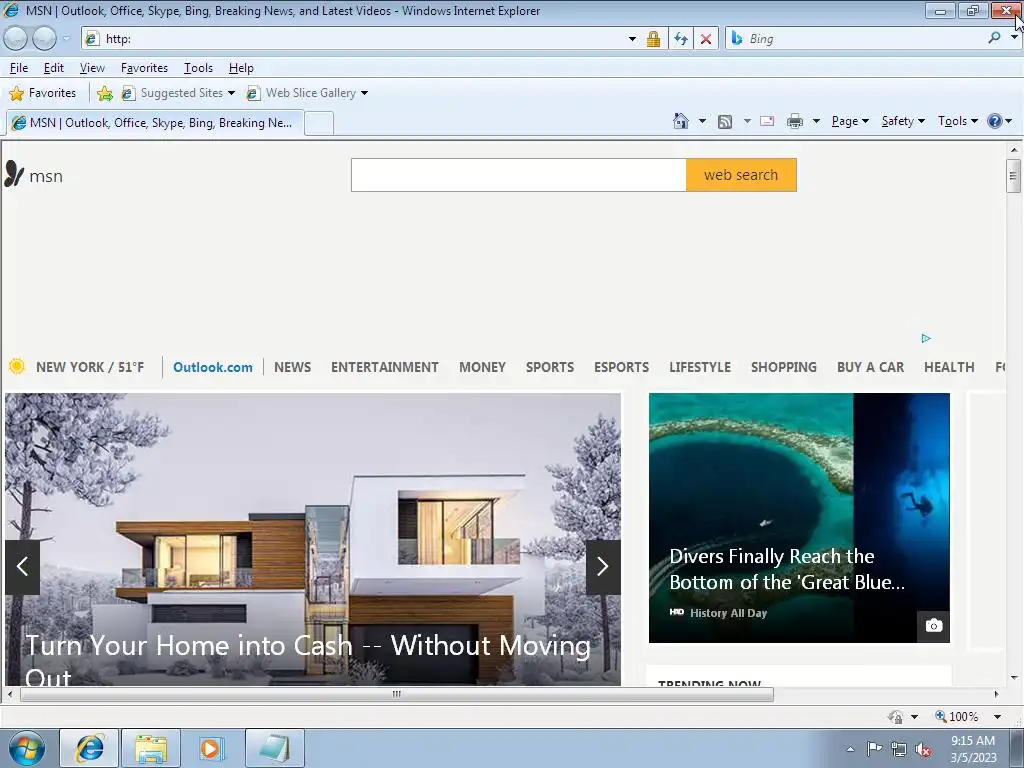Click the Forward navigation button
Image resolution: width=1024 pixels, height=768 pixels.
tap(44, 39)
